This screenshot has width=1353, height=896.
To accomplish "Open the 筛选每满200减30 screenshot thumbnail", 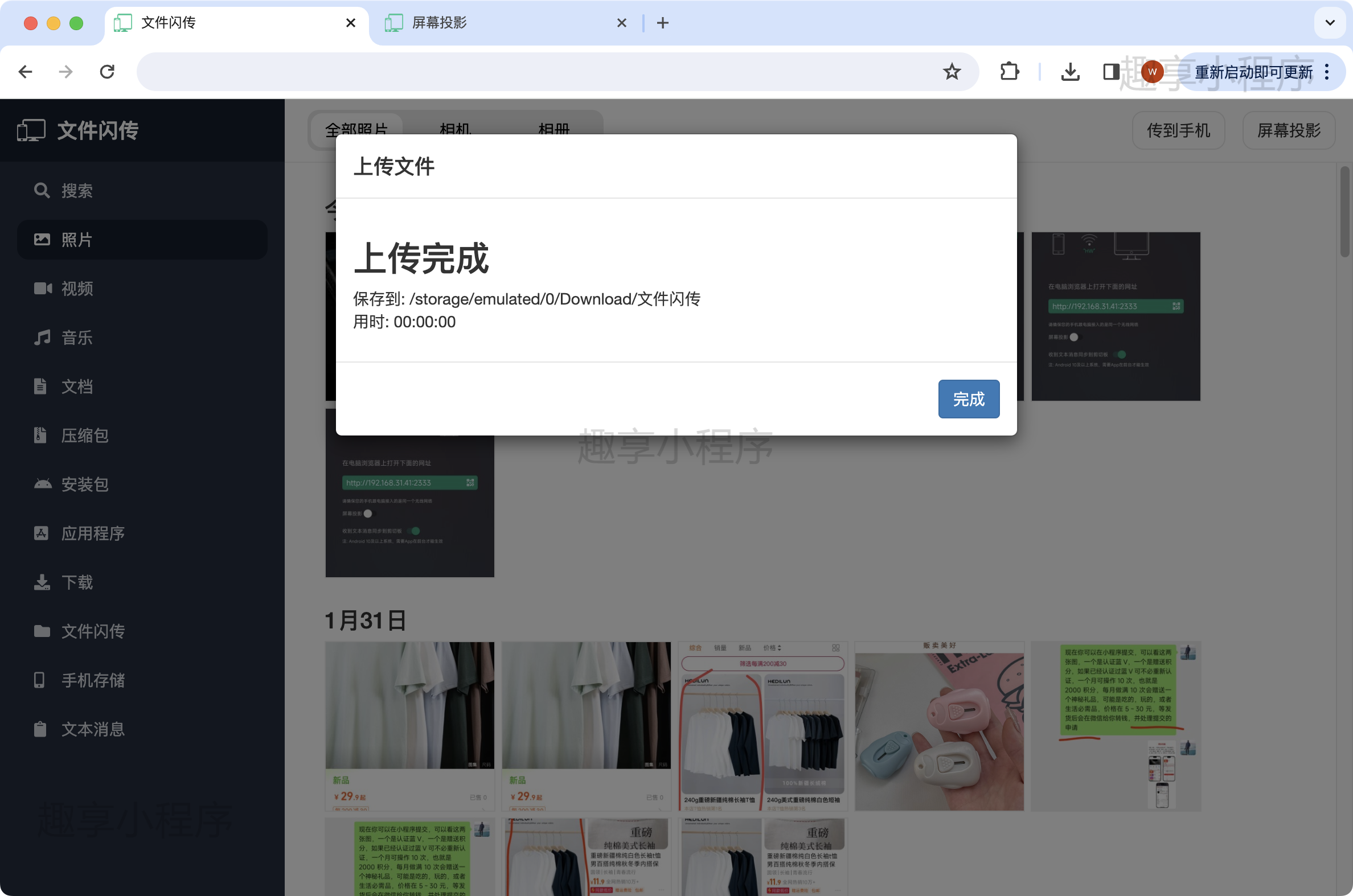I will coord(762,726).
